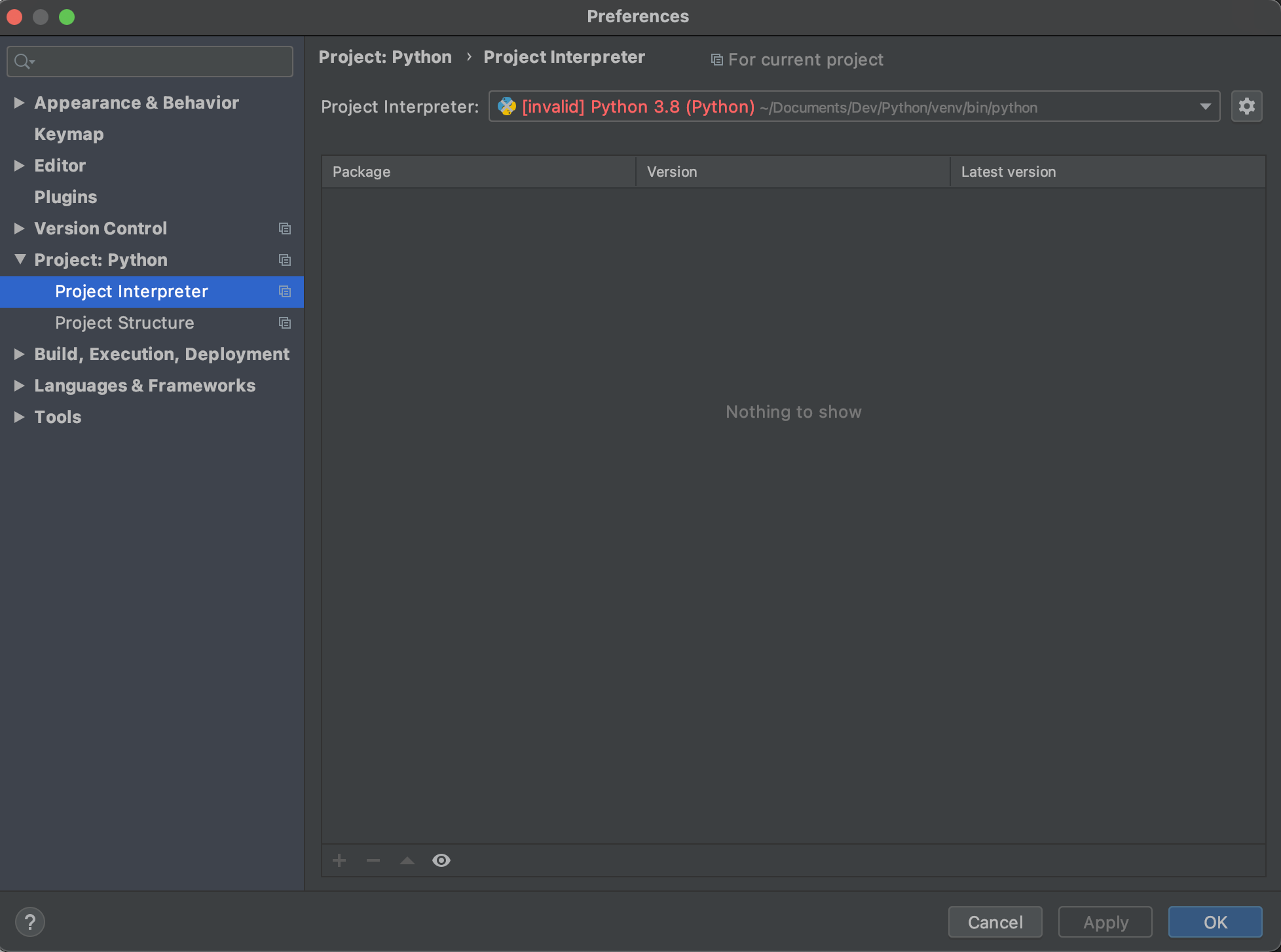Add a new package with the plus icon
Image resolution: width=1281 pixels, height=952 pixels.
pos(339,860)
